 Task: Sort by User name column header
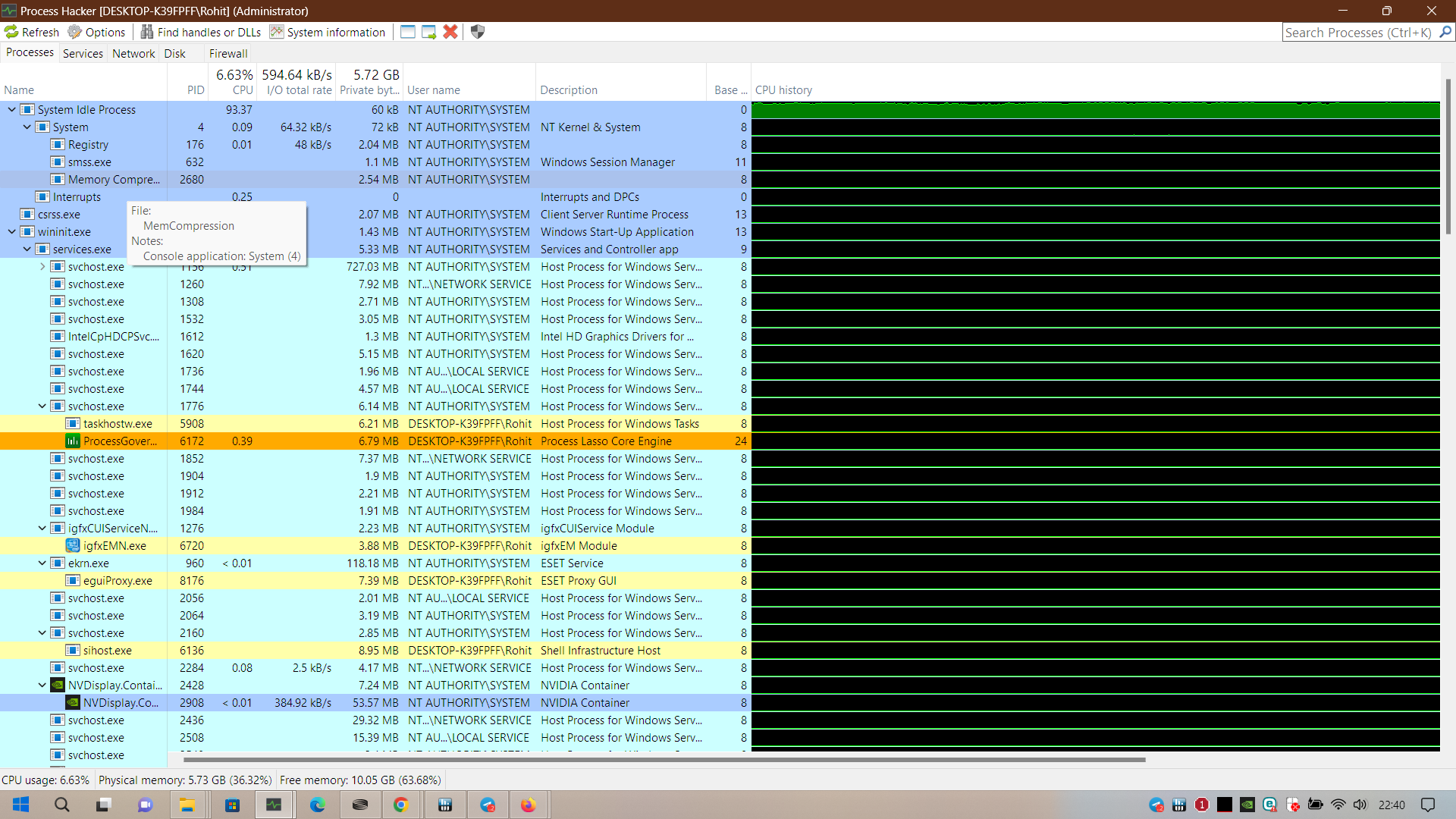[469, 89]
